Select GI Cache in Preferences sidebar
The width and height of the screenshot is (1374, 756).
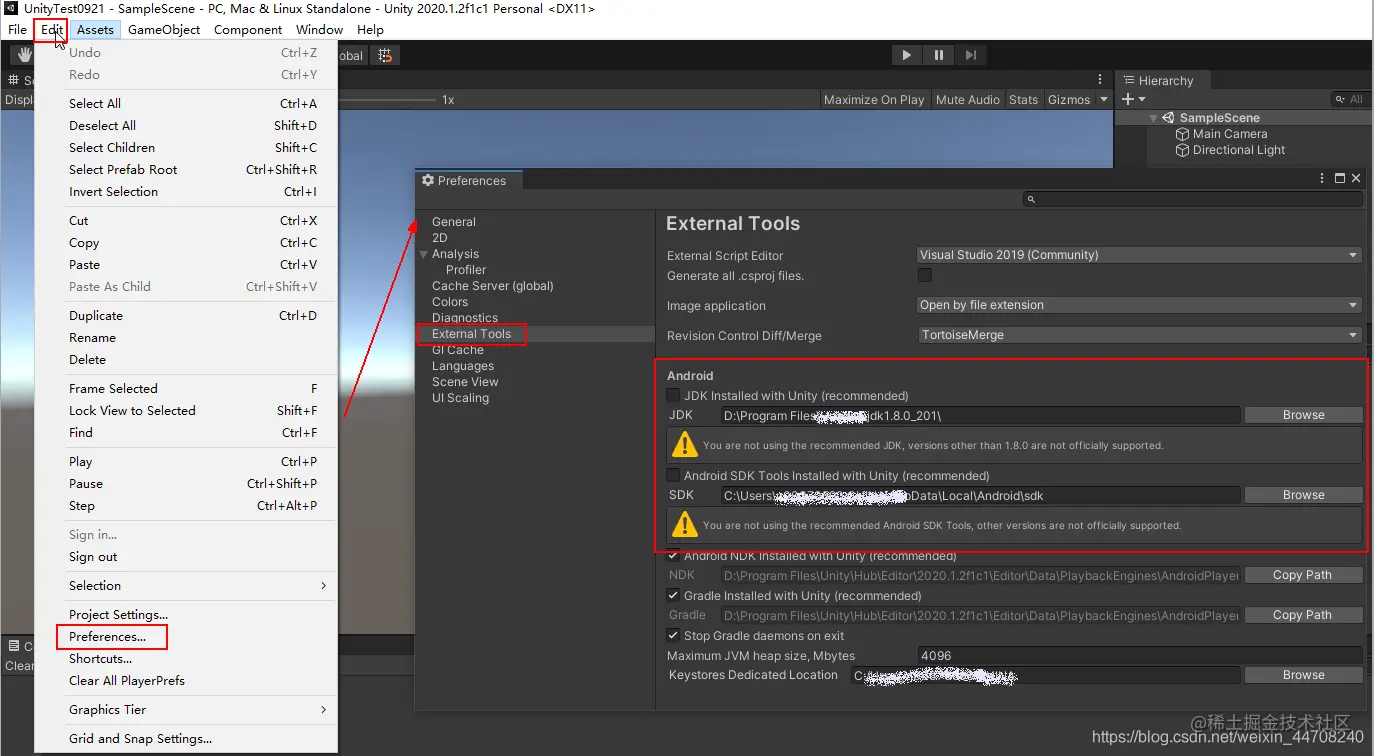click(x=457, y=350)
